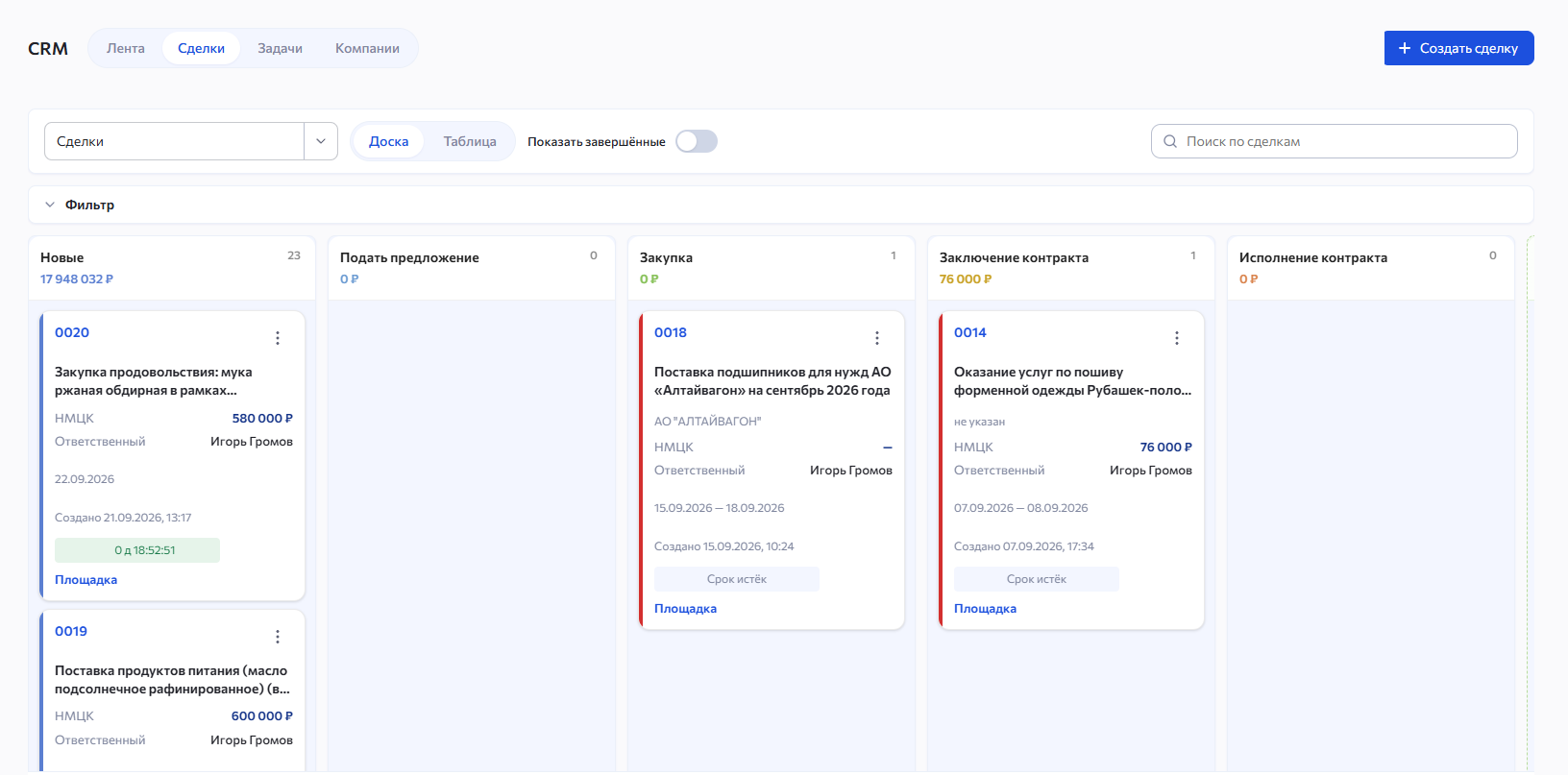Click the Срок истёк badge on deal 0018

(737, 579)
